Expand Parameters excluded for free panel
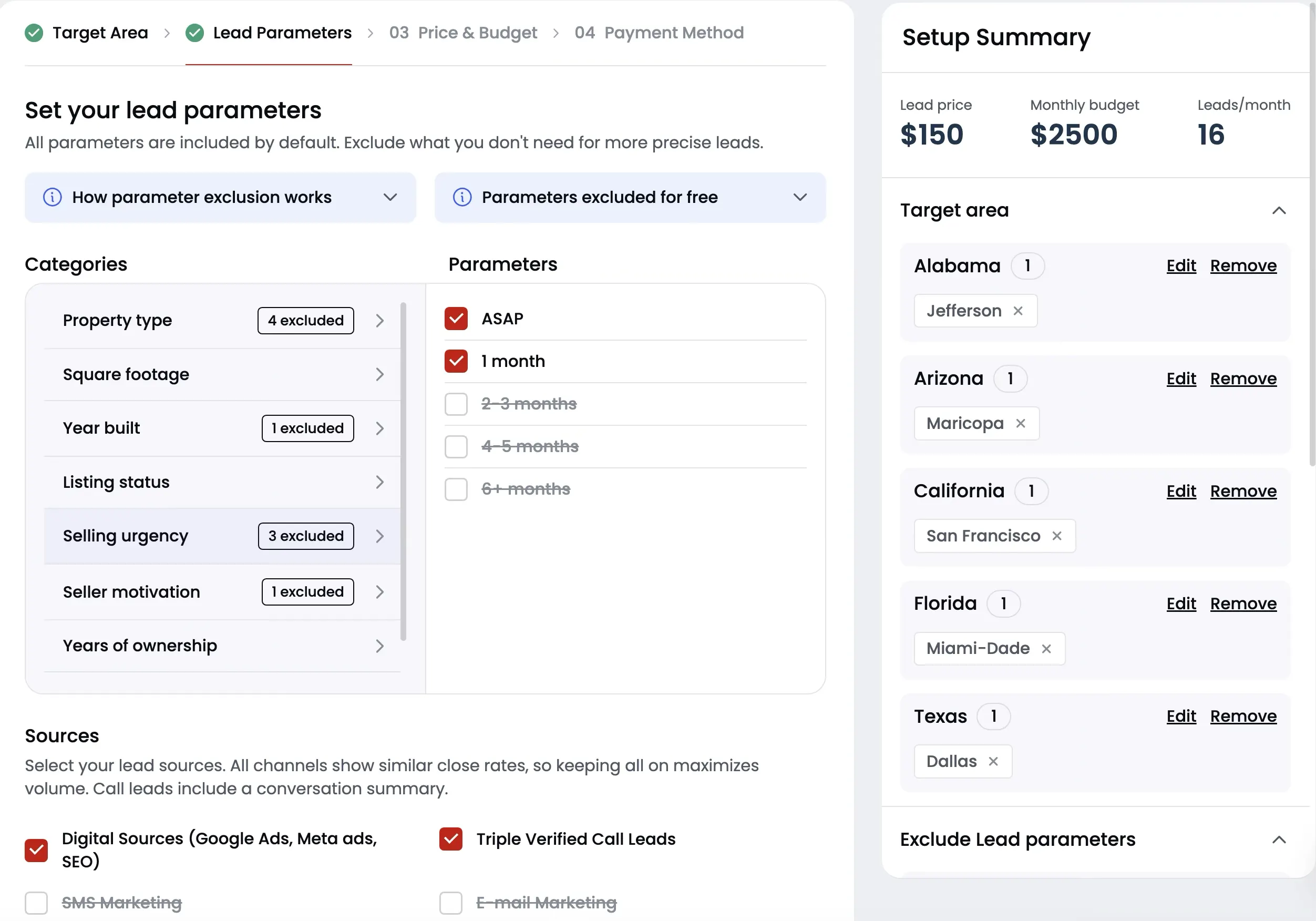Screen dimensions: 1316x921 click(x=630, y=197)
